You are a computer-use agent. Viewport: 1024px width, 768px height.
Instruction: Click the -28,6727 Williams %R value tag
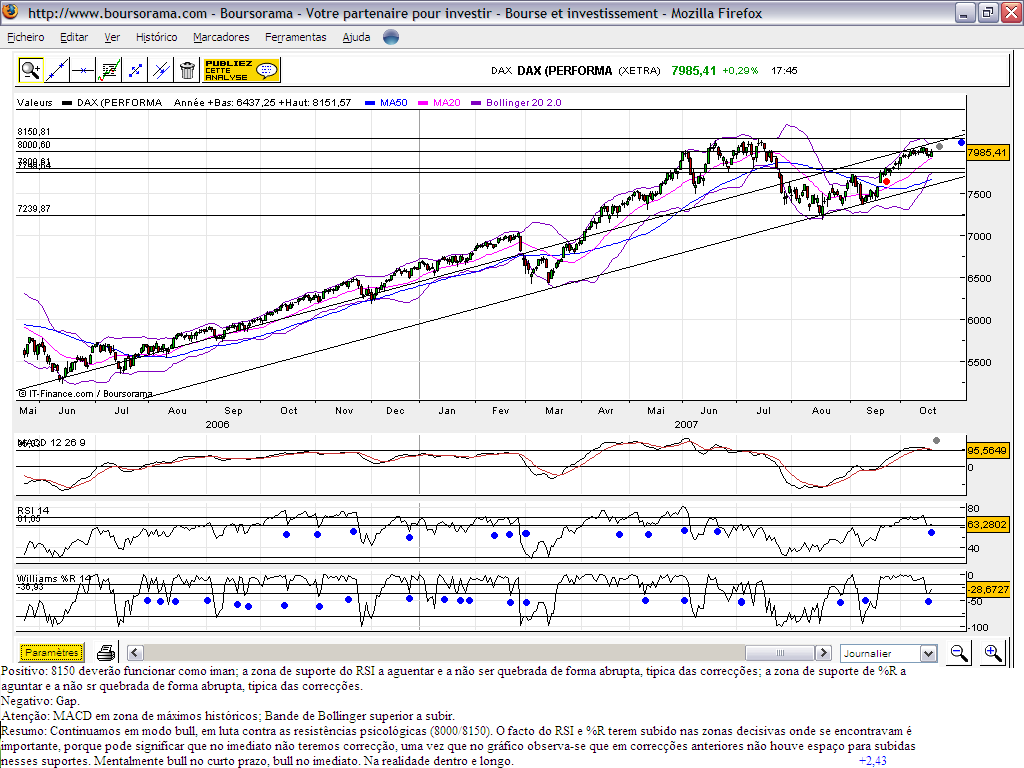pyautogui.click(x=988, y=589)
